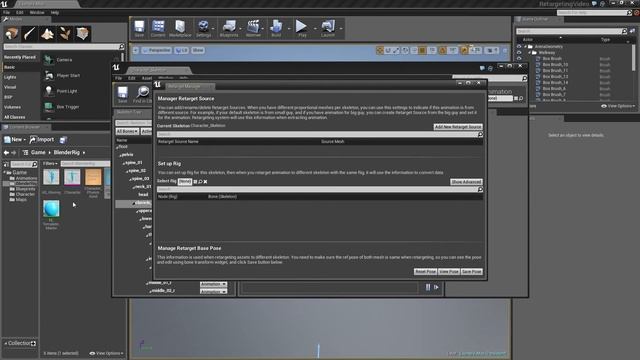The image size is (640, 360).
Task: Select the Place mode icon
Action: pyautogui.click(x=11, y=33)
